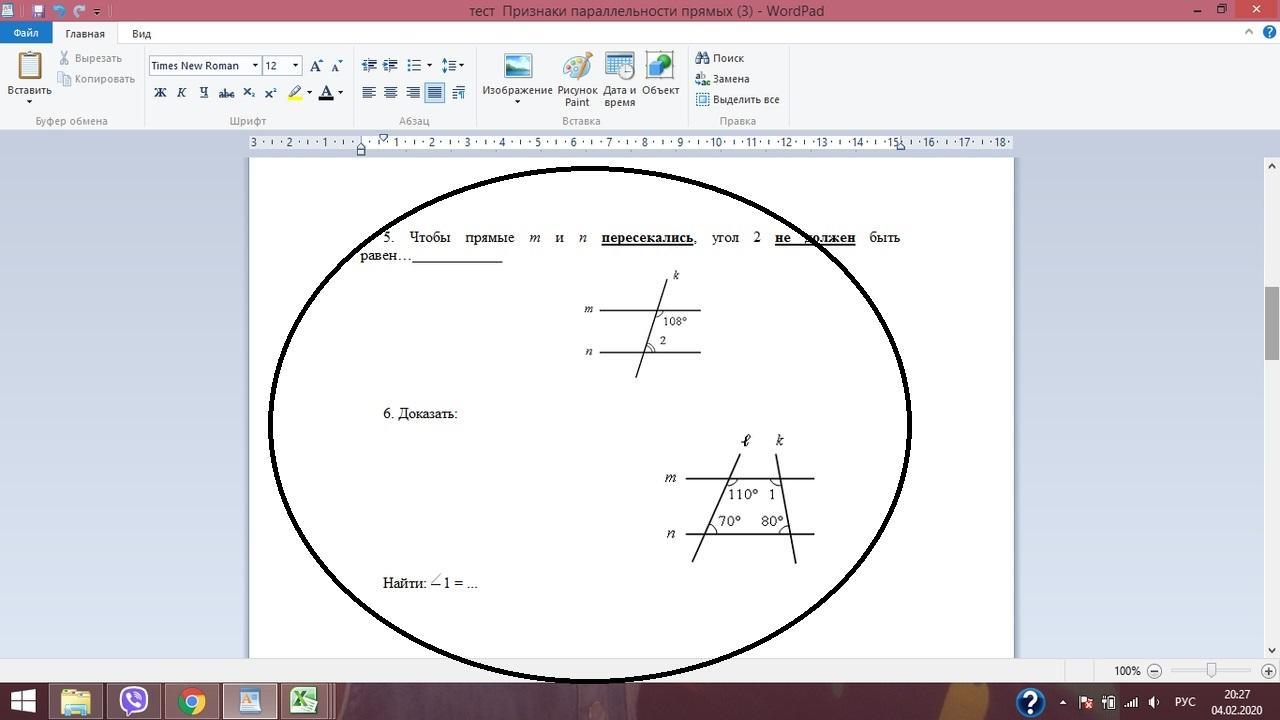Viewport: 1280px width, 720px height.
Task: Click the Копировать (Copy) button
Action: (96, 79)
